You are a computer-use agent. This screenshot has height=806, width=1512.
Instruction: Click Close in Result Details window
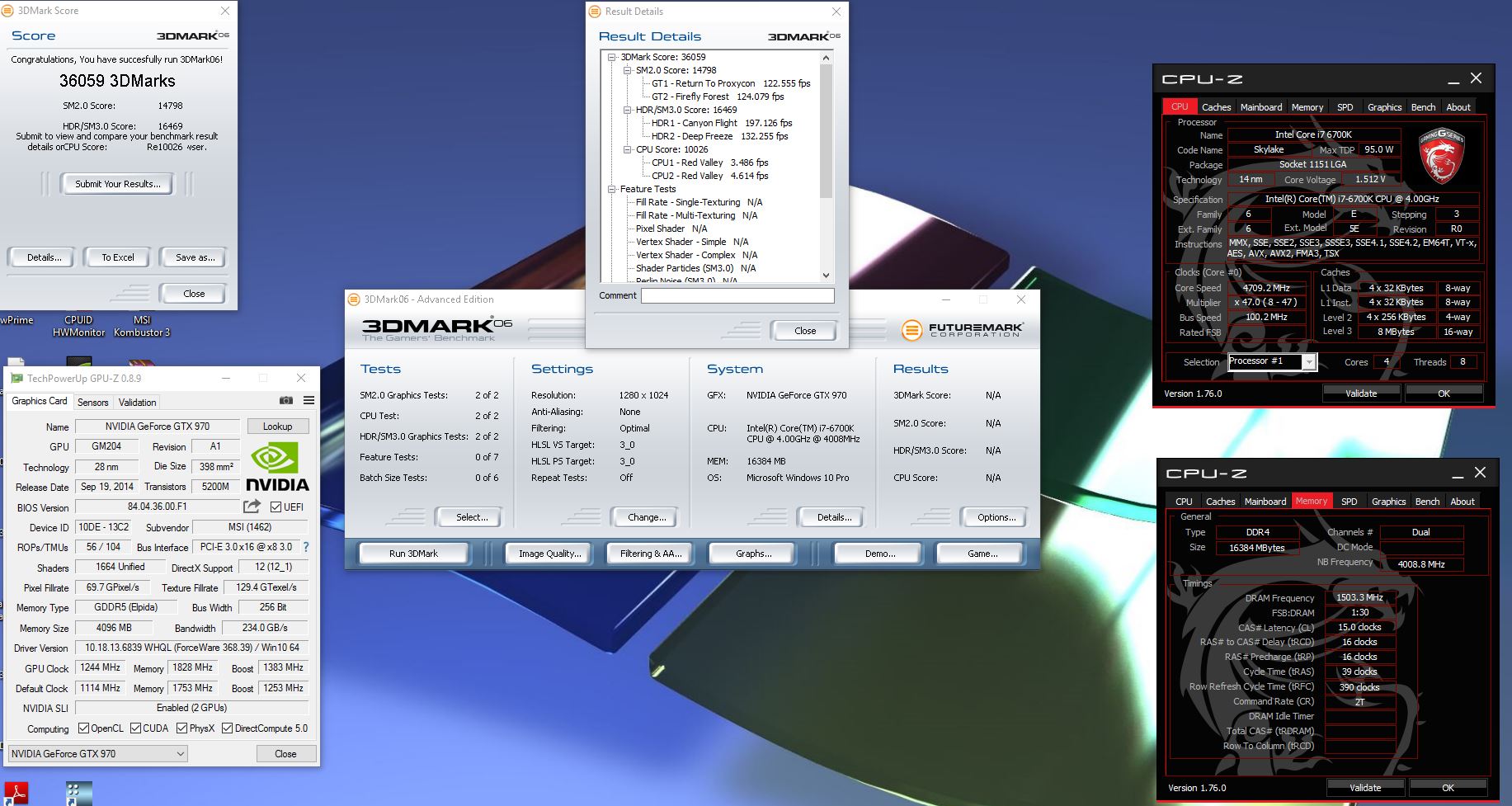tap(805, 331)
